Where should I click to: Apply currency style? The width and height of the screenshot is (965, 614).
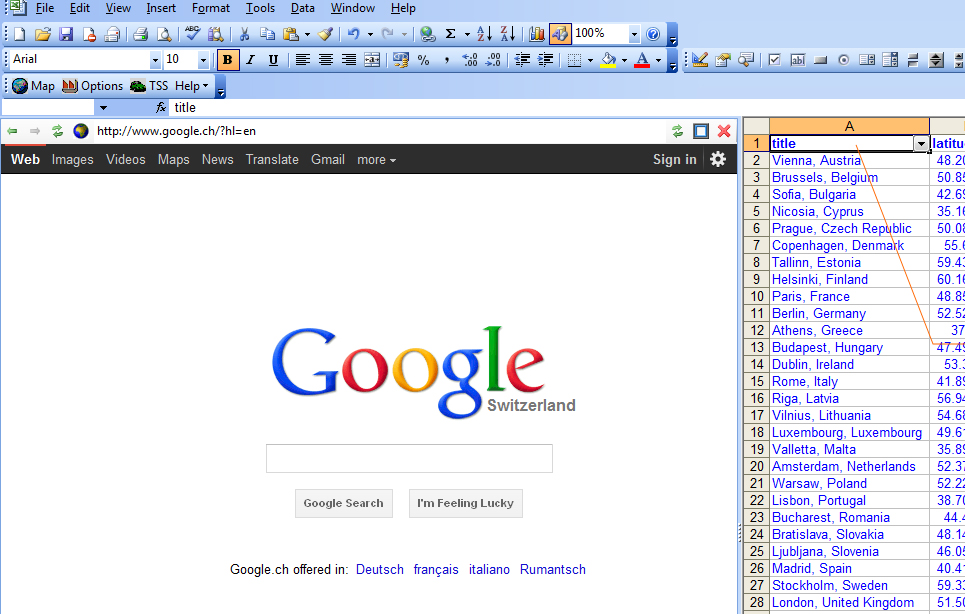(x=401, y=60)
